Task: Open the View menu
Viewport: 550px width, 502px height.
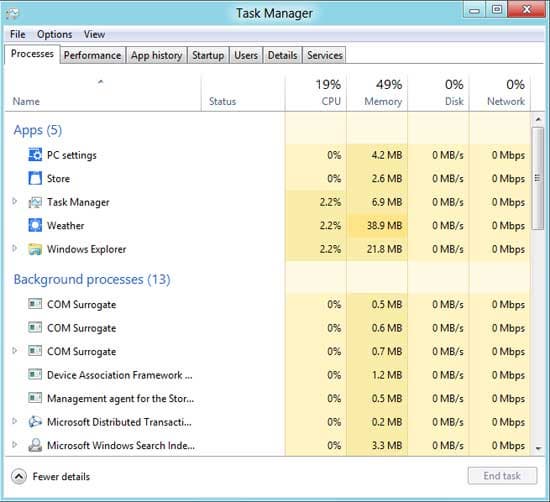Action: pyautogui.click(x=94, y=34)
